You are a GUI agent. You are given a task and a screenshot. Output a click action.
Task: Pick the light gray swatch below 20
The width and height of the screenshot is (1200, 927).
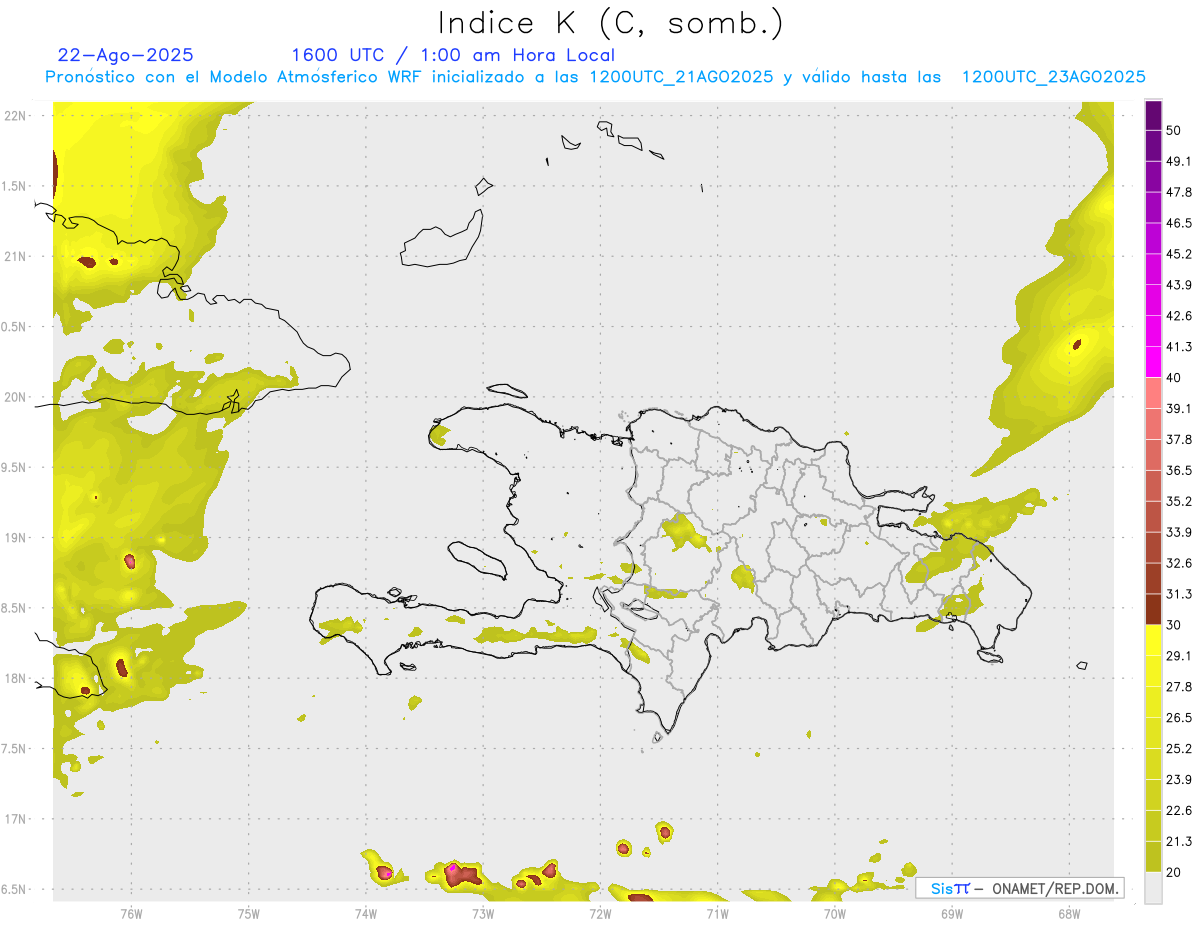coord(1154,887)
